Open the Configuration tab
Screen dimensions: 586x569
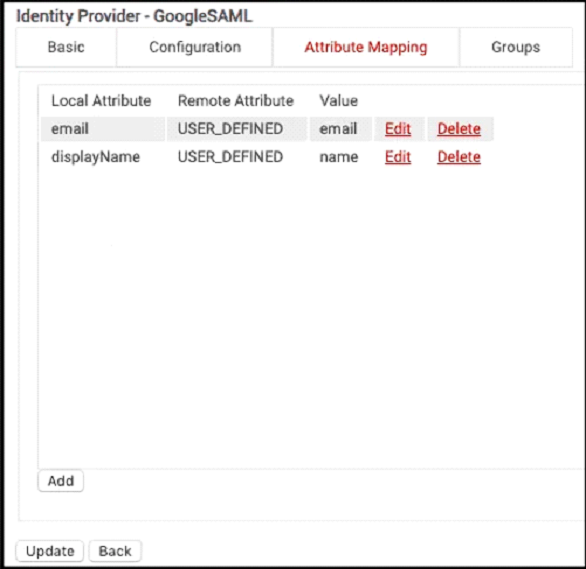click(195, 47)
